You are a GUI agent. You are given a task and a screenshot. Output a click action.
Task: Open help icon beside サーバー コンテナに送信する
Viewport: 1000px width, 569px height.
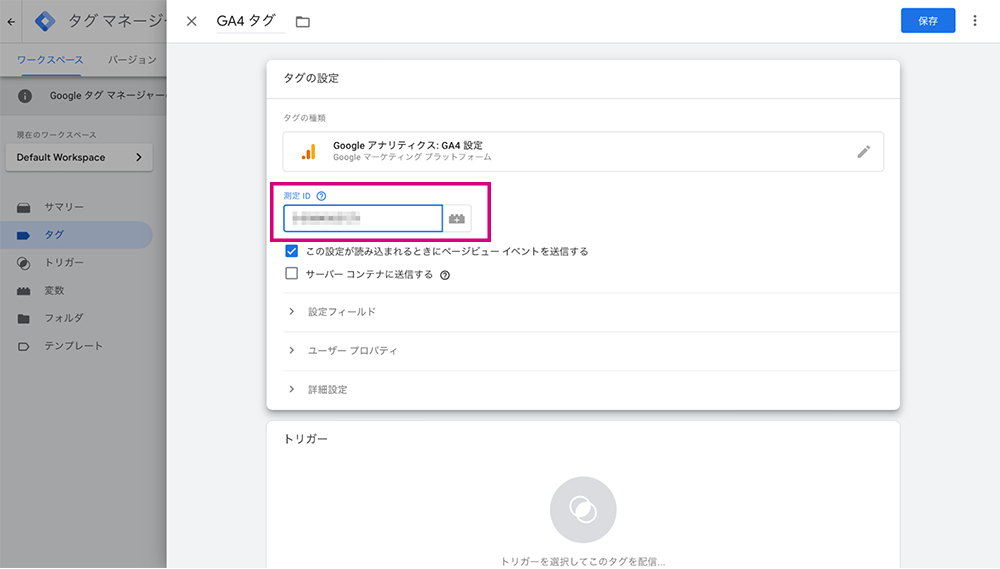pos(445,275)
